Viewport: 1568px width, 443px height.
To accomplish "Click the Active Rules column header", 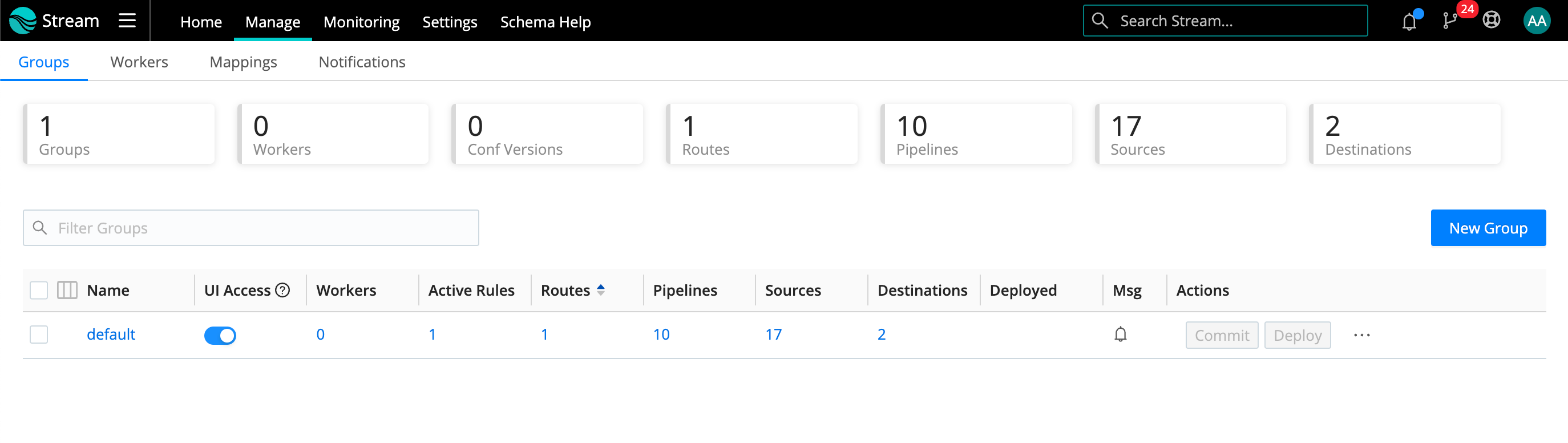I will [472, 290].
